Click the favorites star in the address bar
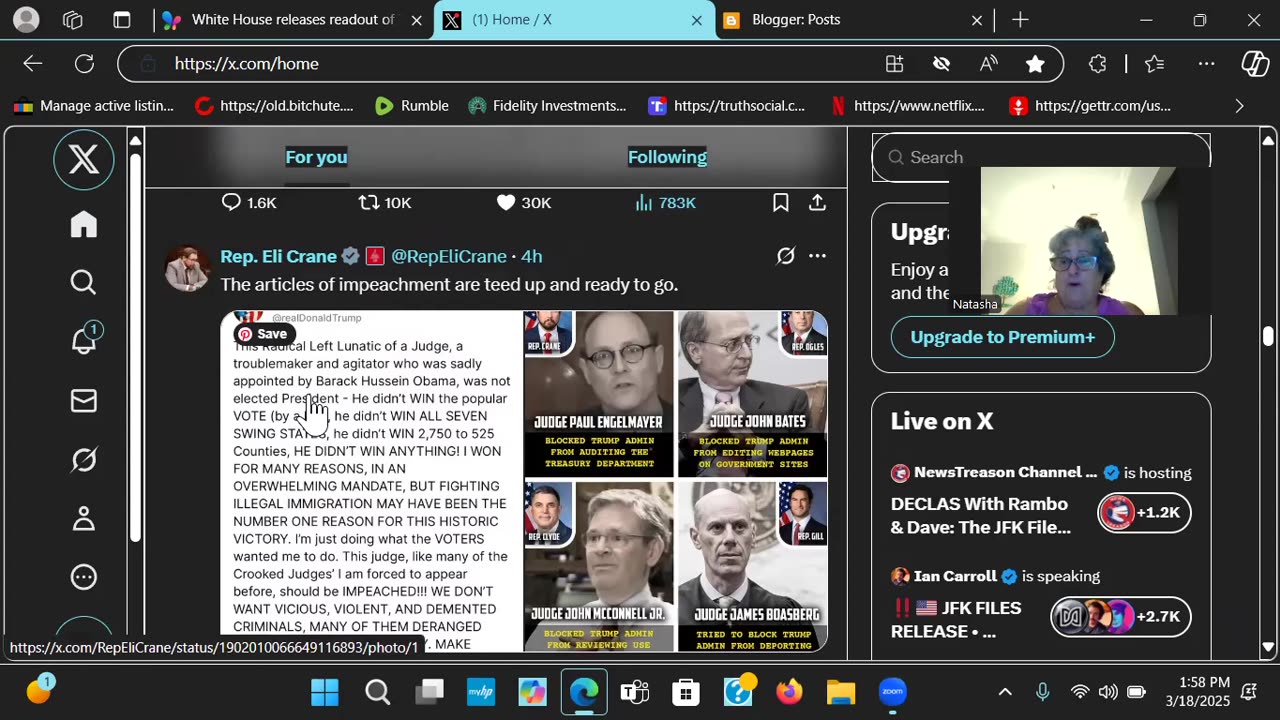Screen dimensions: 1280x720 (1035, 64)
